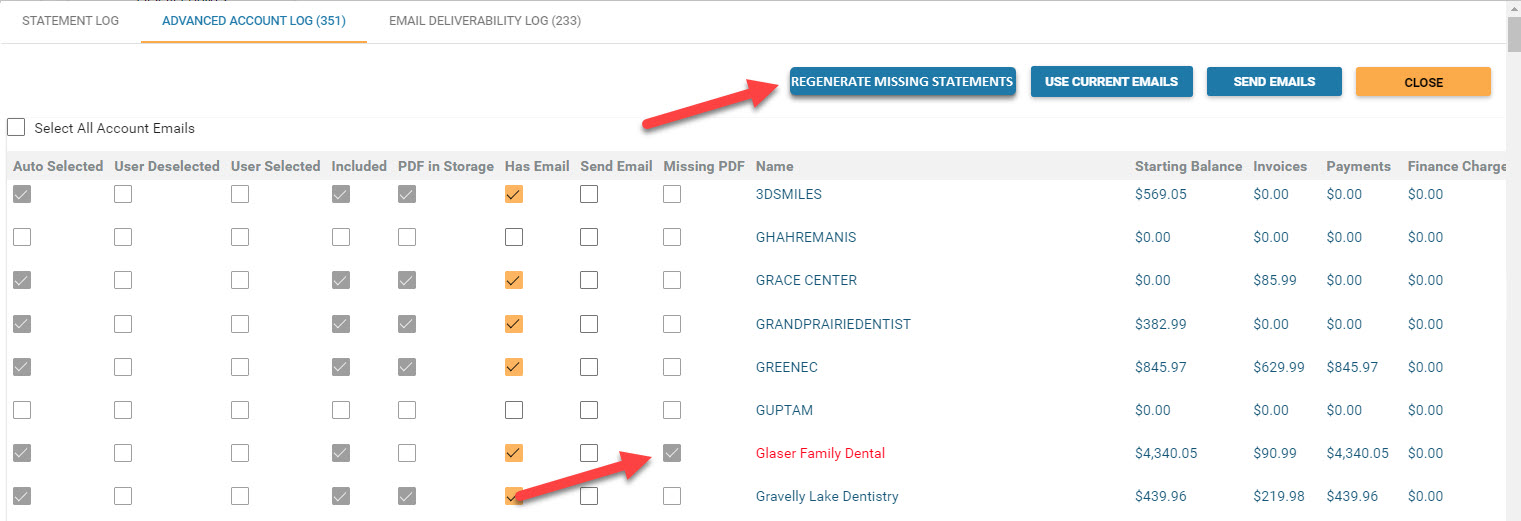Check Auto Selected box for GHAHREMANIS

(22, 237)
